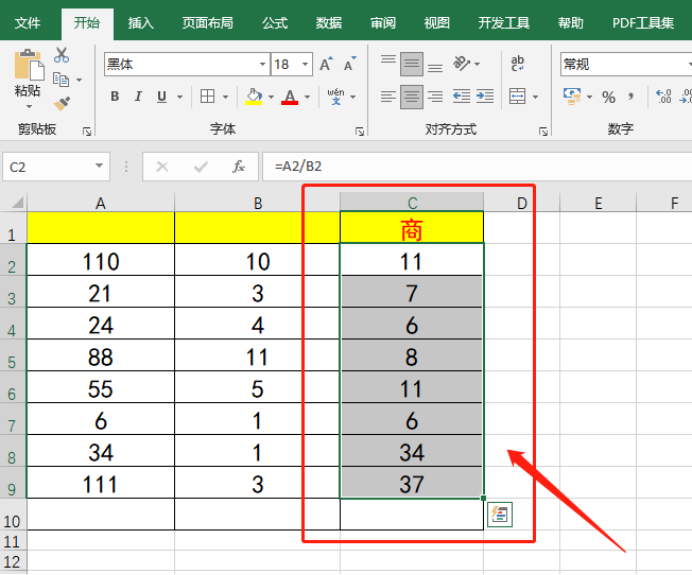
Task: Toggle middle vertical alignment
Action: [412, 64]
